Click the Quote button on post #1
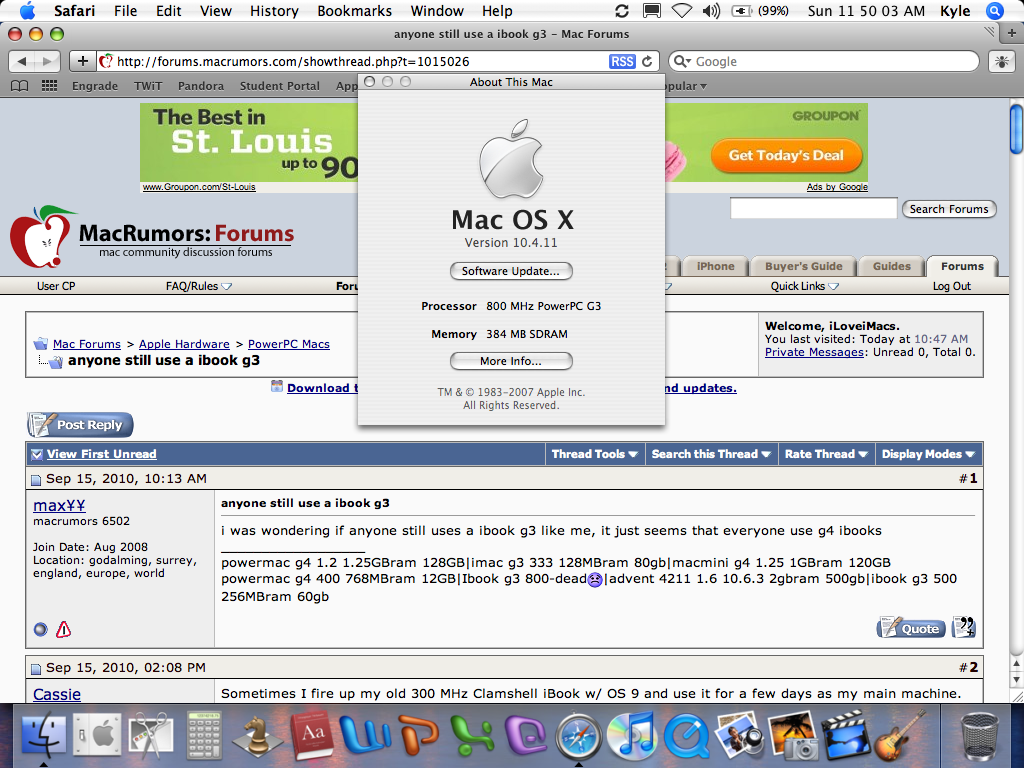The image size is (1024, 768). [911, 628]
